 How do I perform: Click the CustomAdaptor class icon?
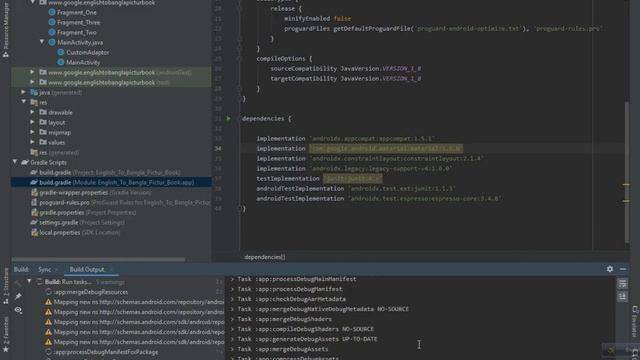(x=61, y=52)
